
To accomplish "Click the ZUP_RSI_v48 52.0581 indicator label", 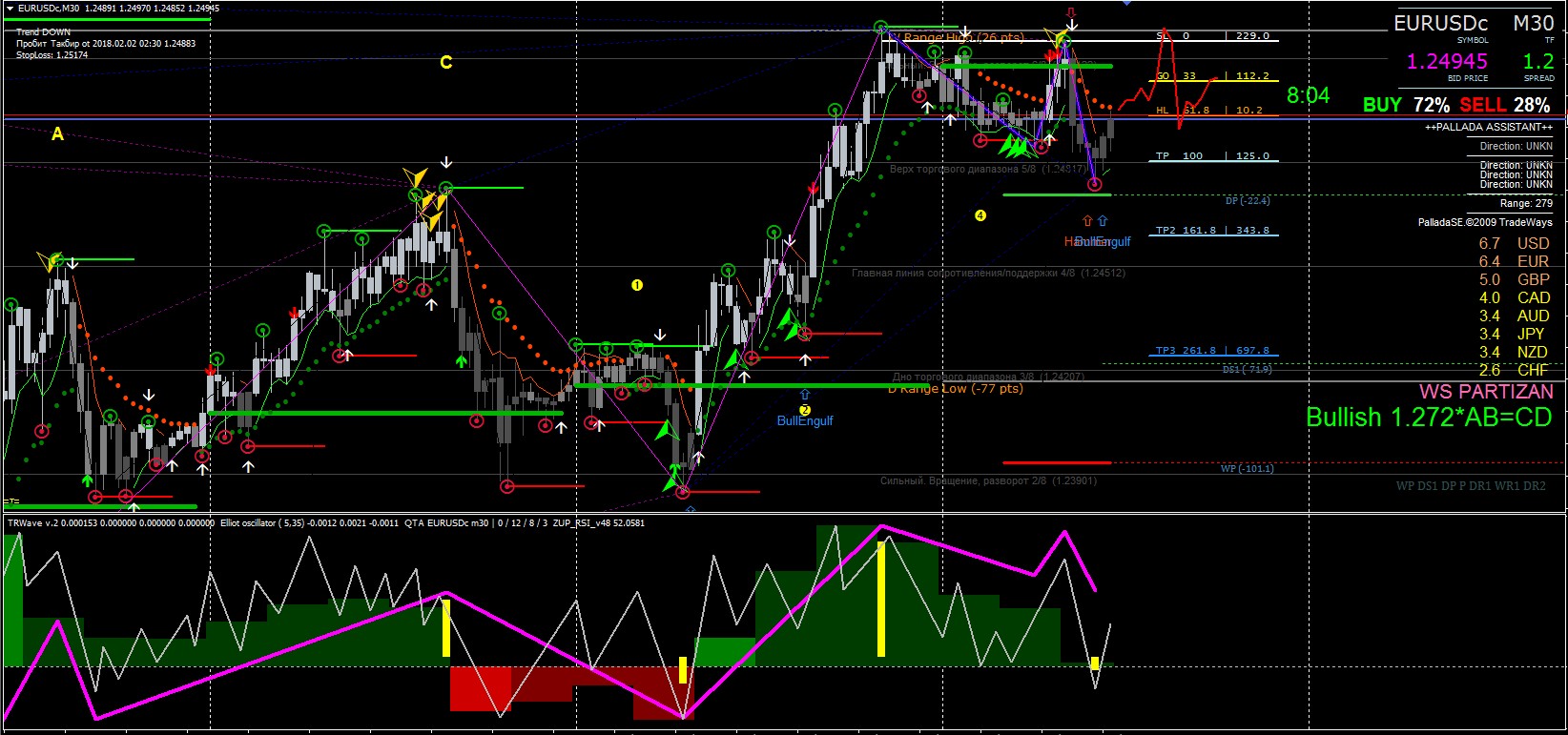I will tap(599, 522).
